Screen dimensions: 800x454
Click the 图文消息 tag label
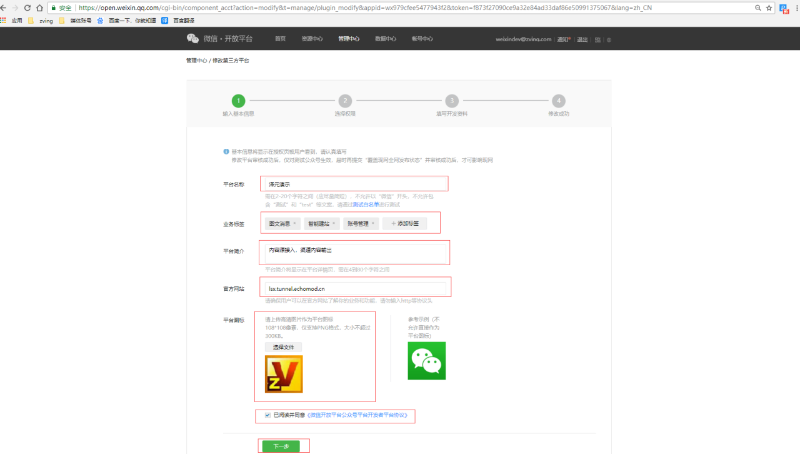(x=279, y=223)
